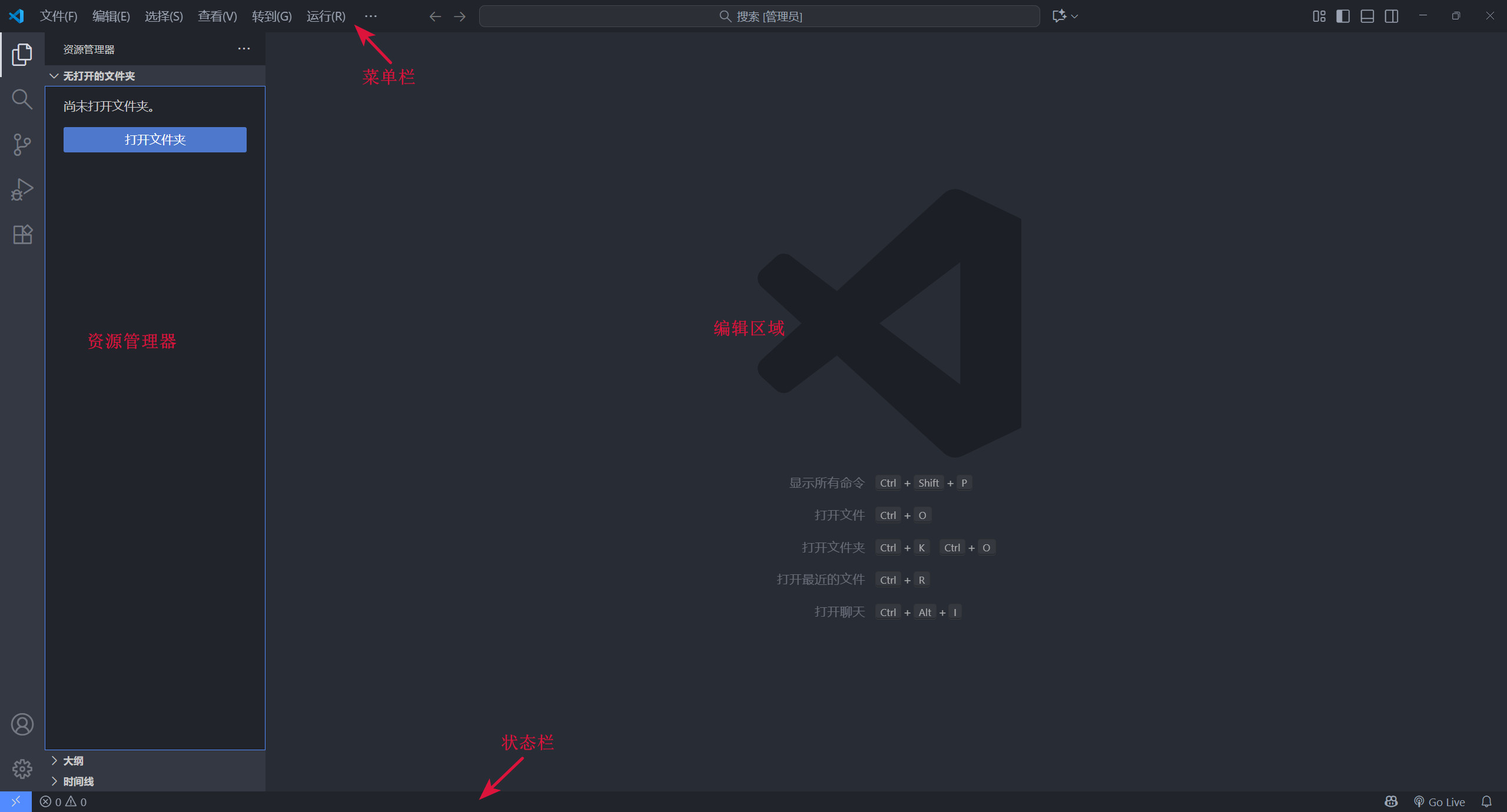Expand the 大纲 section

click(155, 761)
